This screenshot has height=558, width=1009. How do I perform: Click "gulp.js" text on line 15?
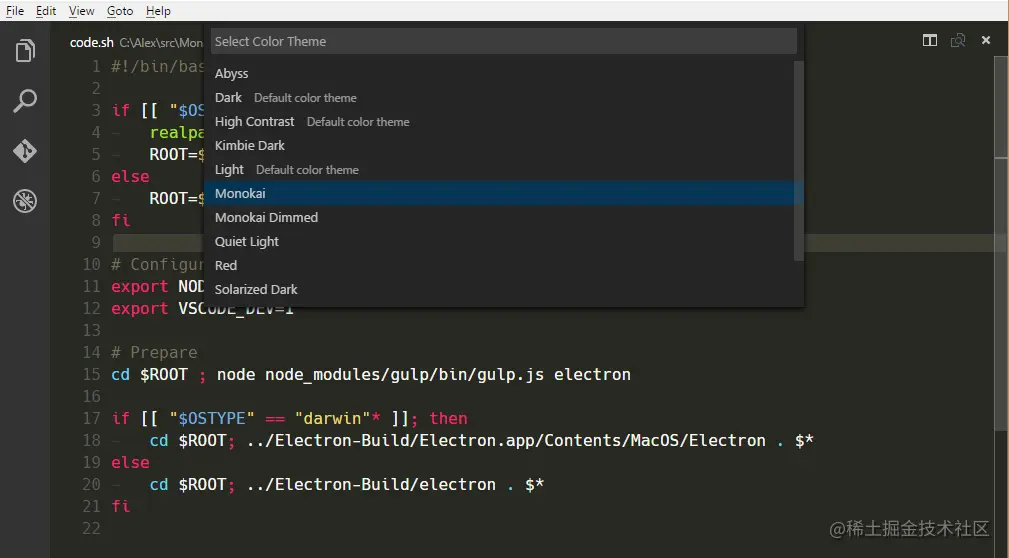pyautogui.click(x=510, y=375)
